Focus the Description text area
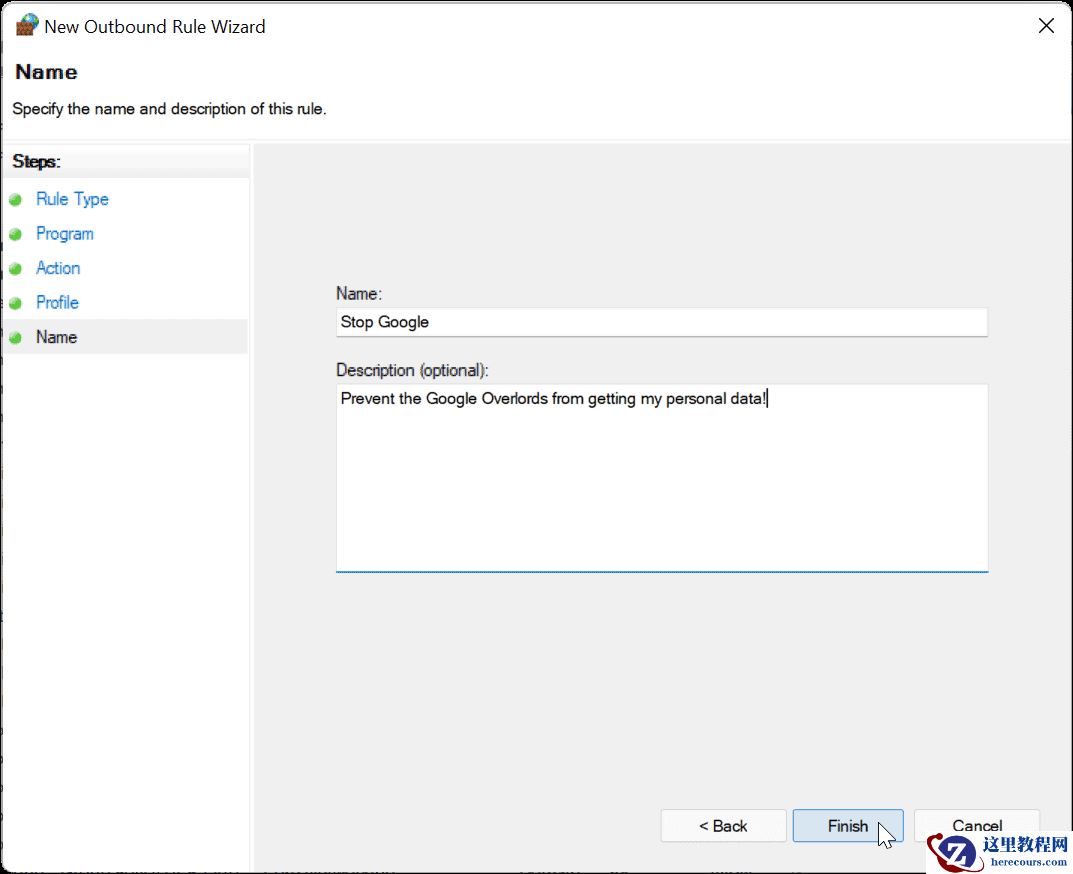Image resolution: width=1073 pixels, height=874 pixels. [x=660, y=478]
